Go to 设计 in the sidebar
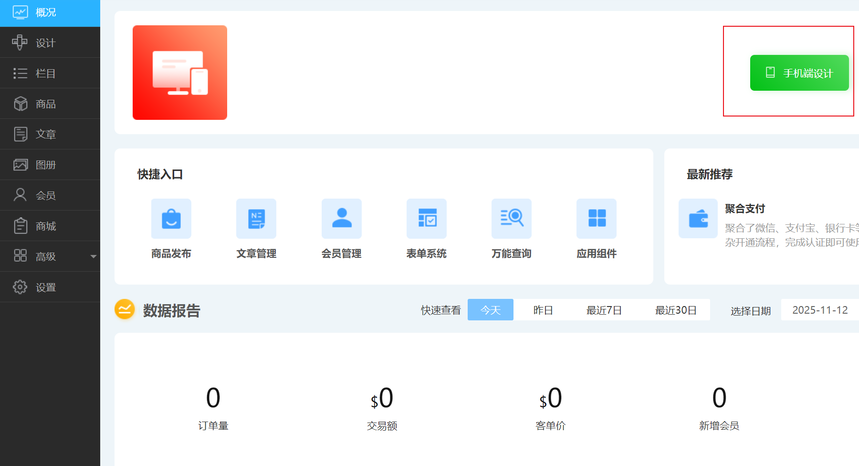The height and width of the screenshot is (466, 859). tap(45, 43)
